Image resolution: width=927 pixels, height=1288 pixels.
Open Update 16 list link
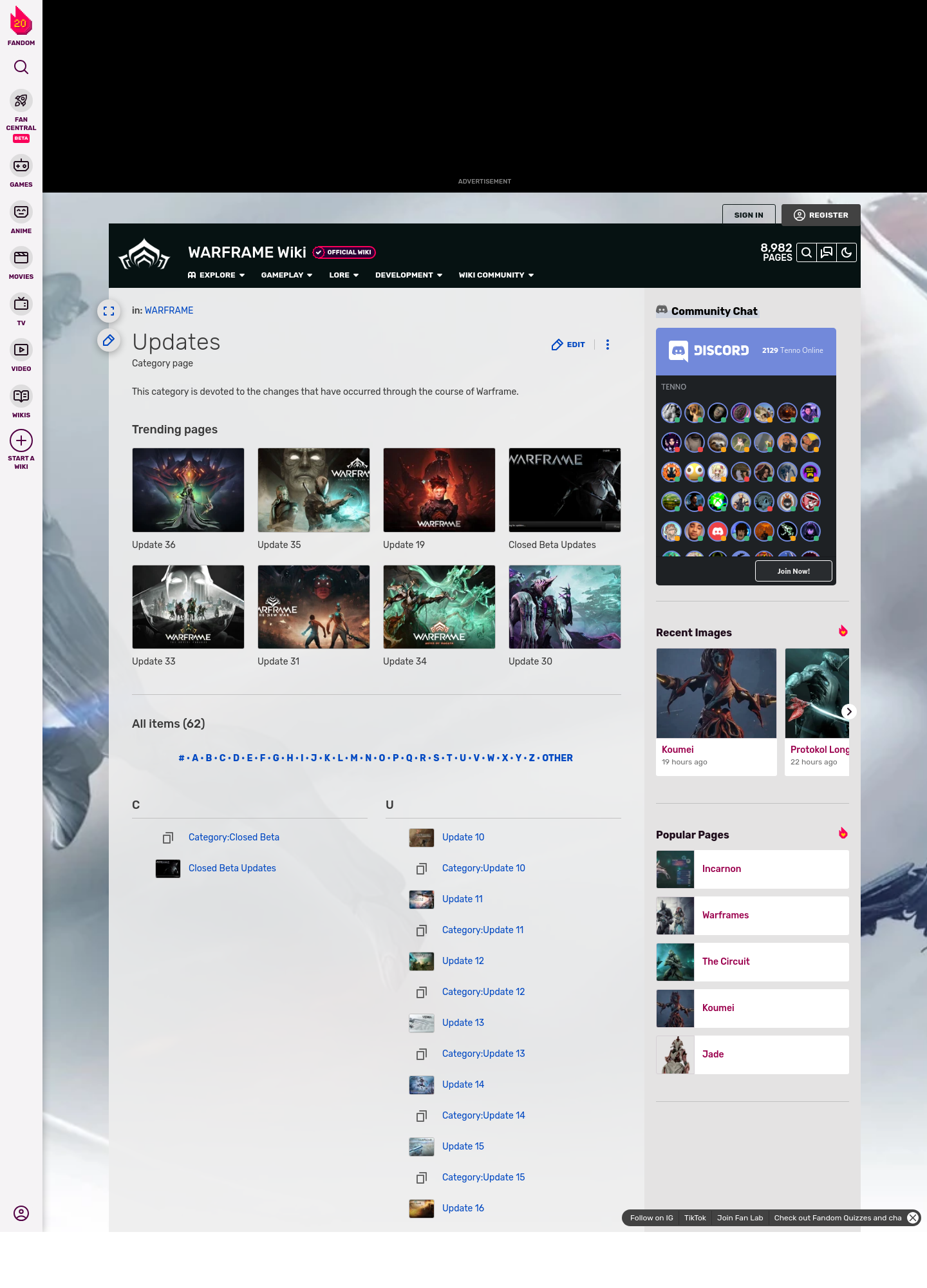[x=464, y=1208]
